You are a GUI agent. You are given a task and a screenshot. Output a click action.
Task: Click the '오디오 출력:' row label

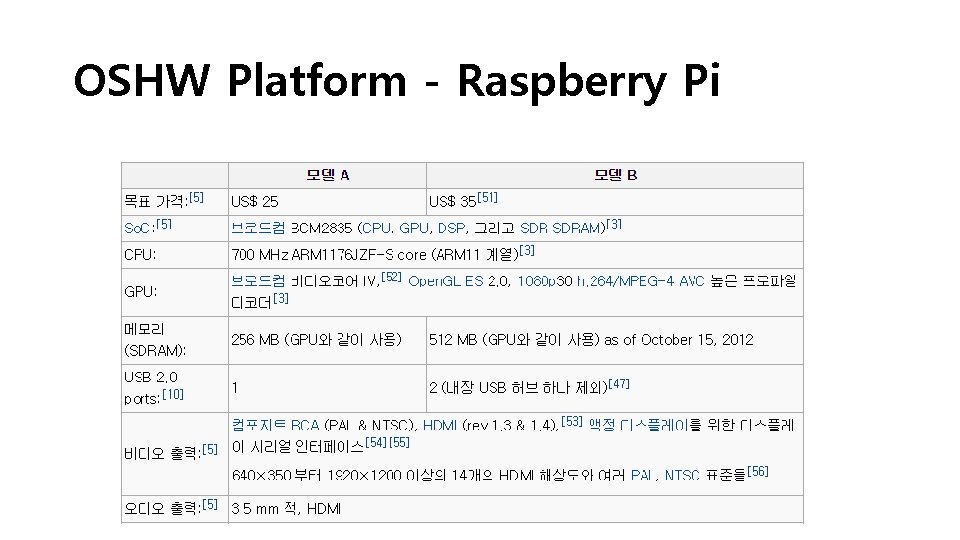coord(162,509)
